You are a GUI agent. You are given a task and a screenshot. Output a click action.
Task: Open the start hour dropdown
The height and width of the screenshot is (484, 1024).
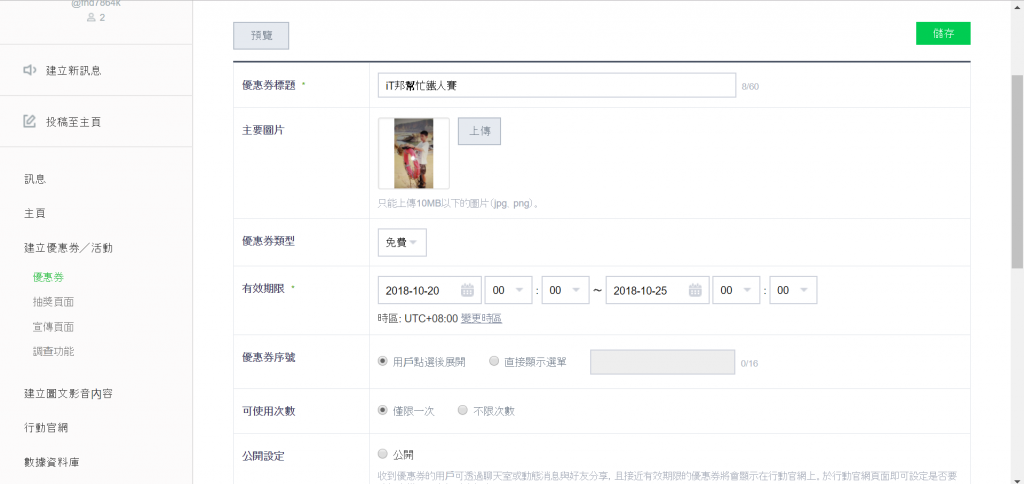coord(508,290)
